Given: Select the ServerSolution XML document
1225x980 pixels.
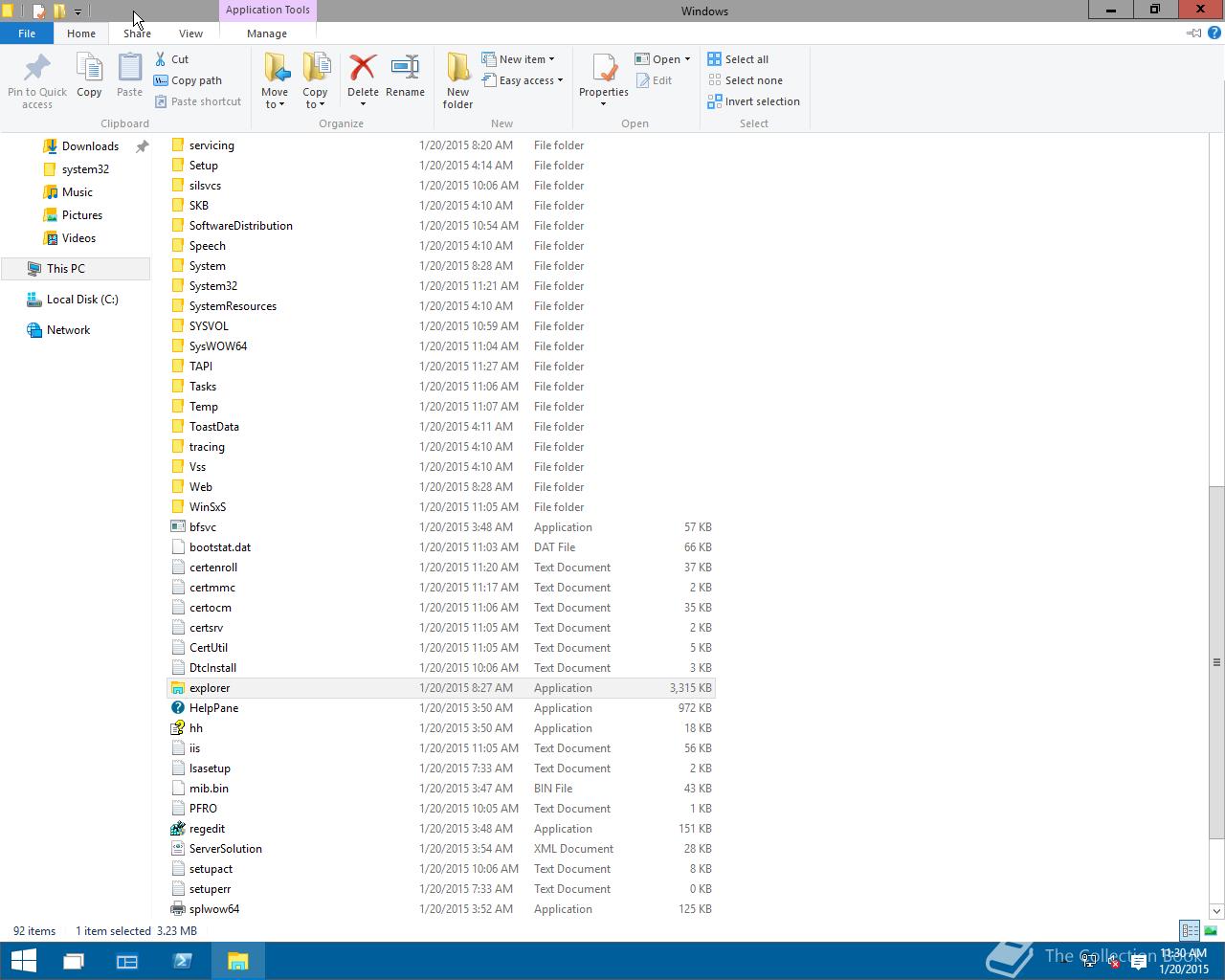Looking at the screenshot, I should click(440, 849).
